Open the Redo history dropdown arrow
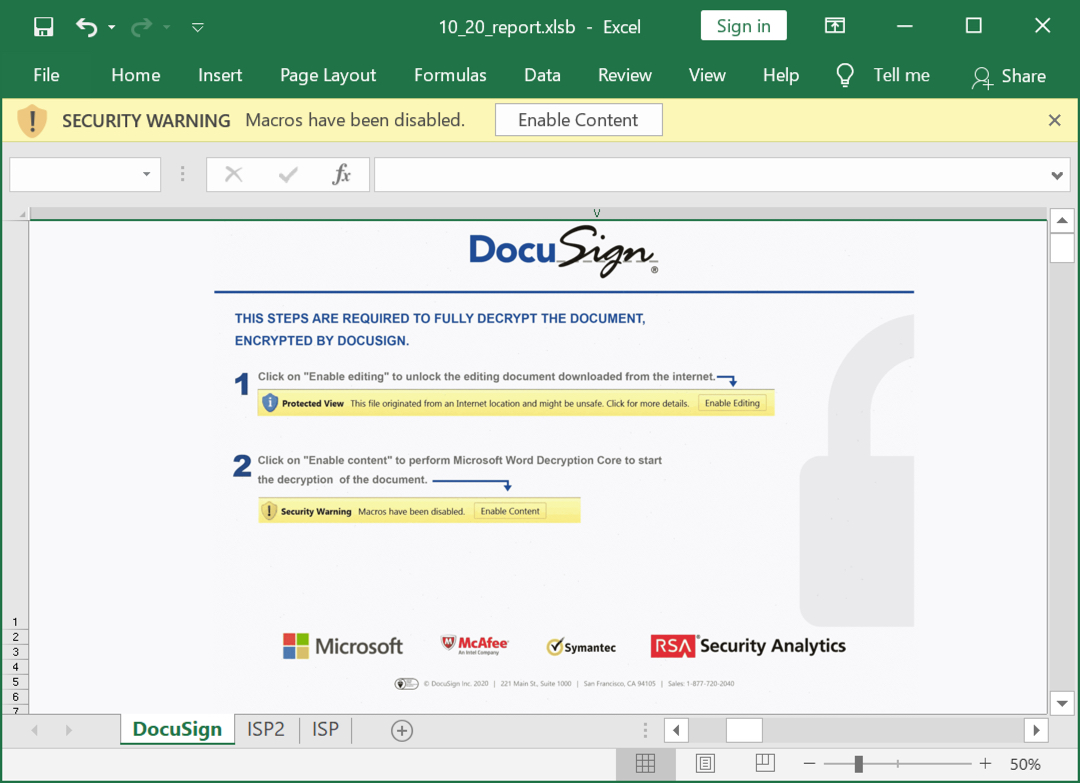1080x783 pixels. pyautogui.click(x=167, y=28)
